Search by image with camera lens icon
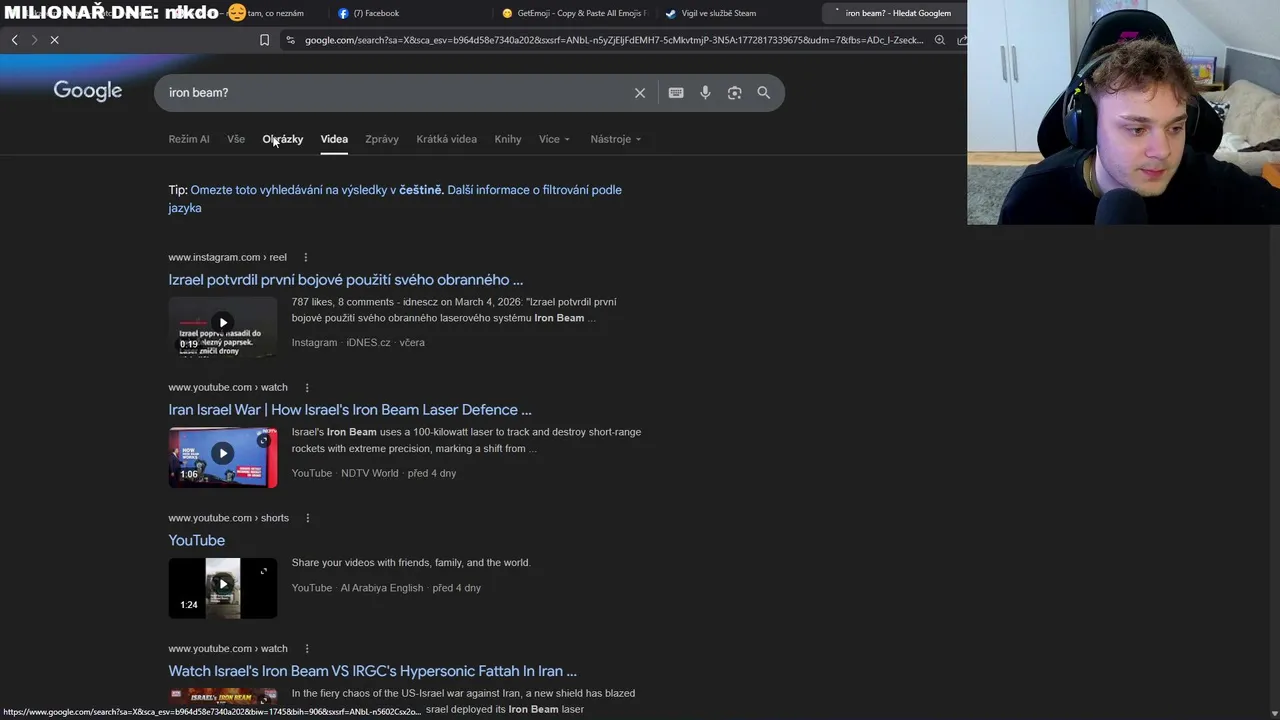Image resolution: width=1280 pixels, height=720 pixels. click(734, 93)
